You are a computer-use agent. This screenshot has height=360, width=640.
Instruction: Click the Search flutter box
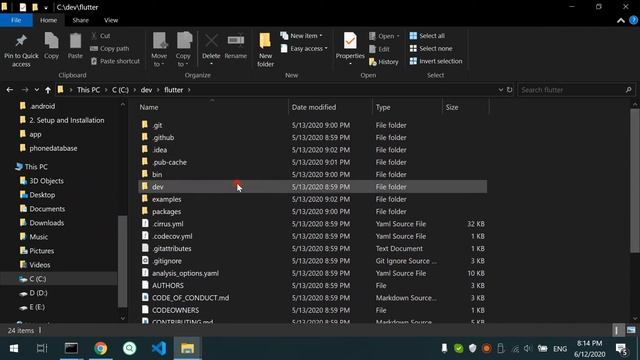[576, 90]
